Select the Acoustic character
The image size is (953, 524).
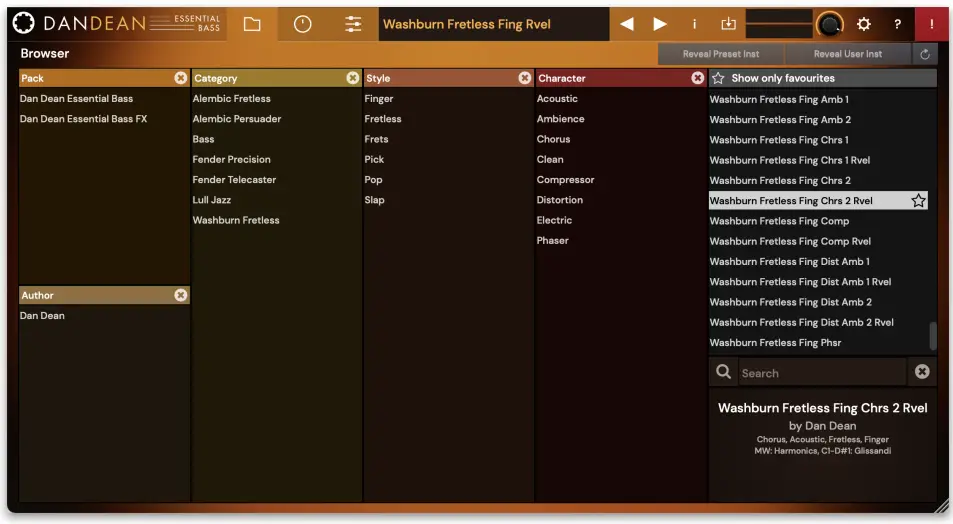557,98
